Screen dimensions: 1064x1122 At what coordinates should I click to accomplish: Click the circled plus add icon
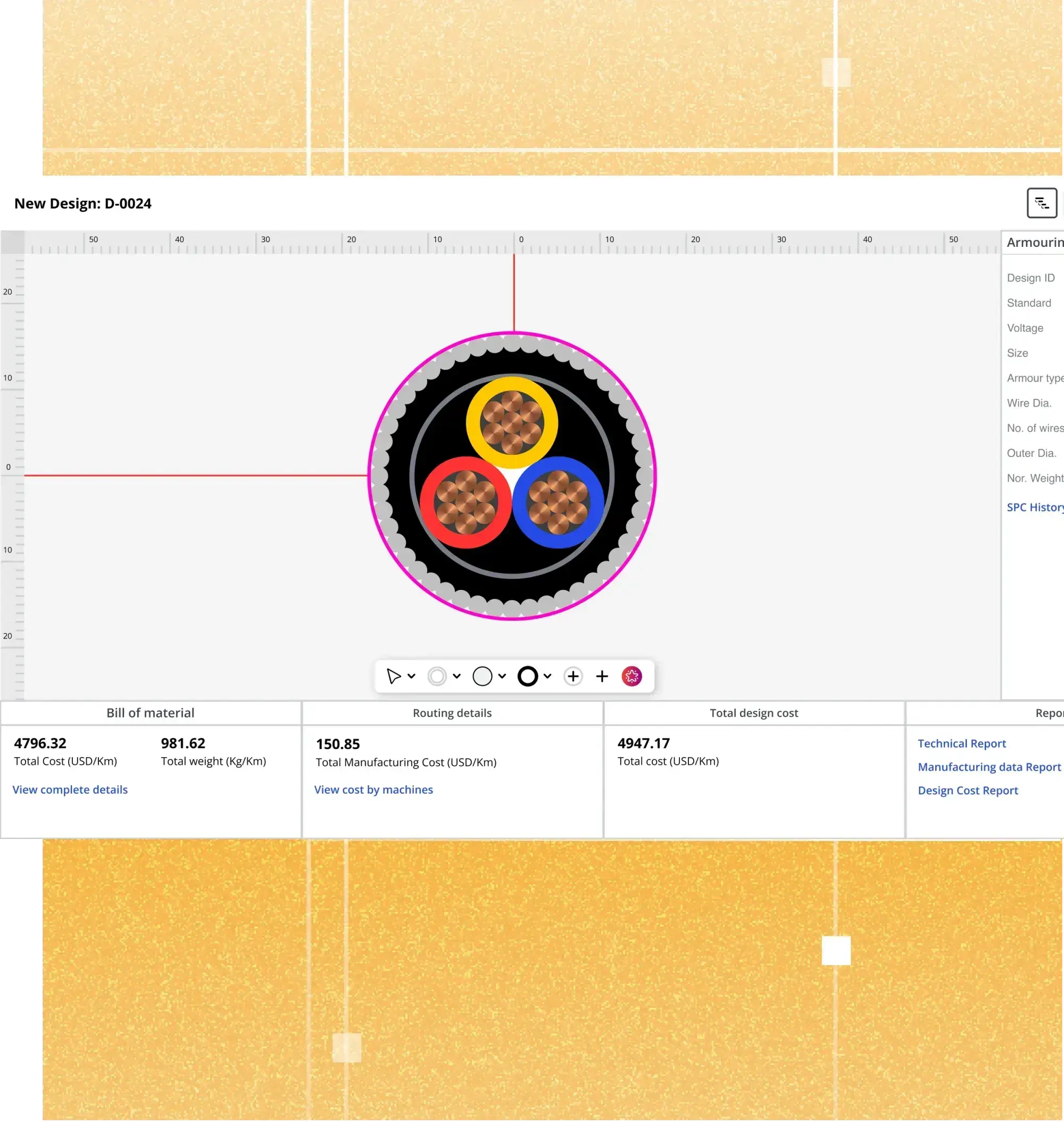(573, 676)
